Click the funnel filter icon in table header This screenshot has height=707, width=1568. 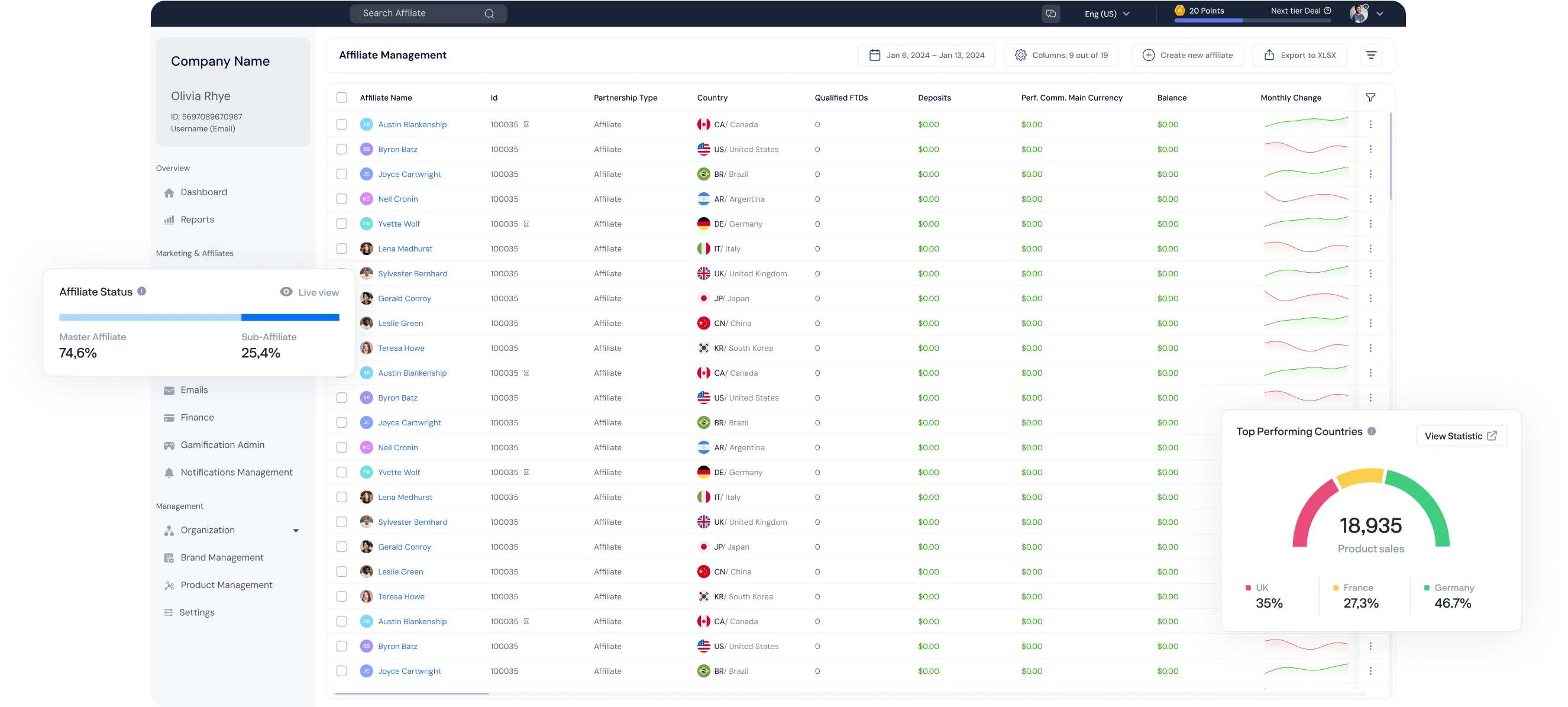[1371, 98]
